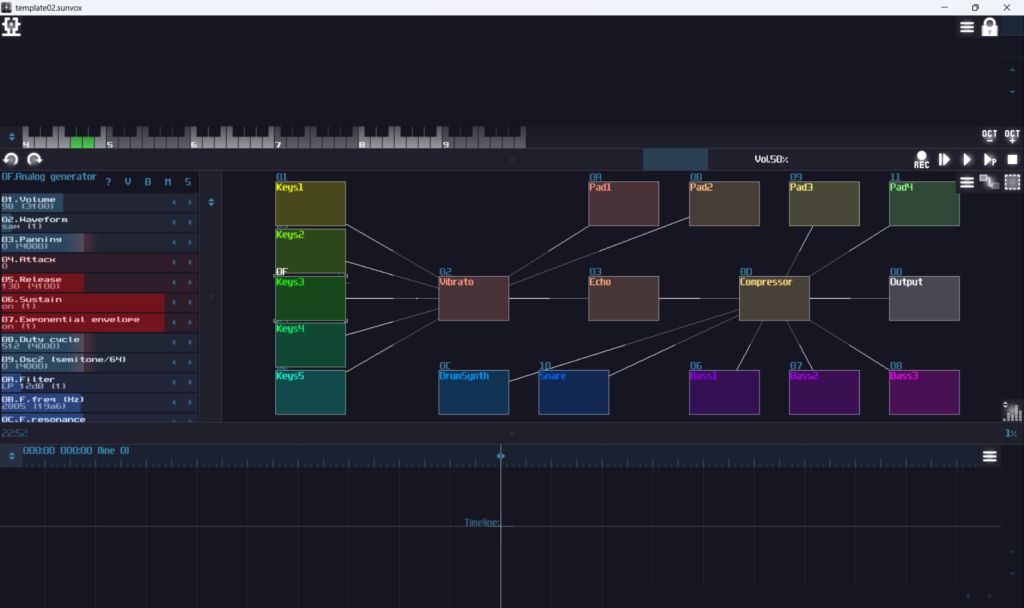
Task: Toggle module Mute (M) in controller header
Action: click(167, 182)
